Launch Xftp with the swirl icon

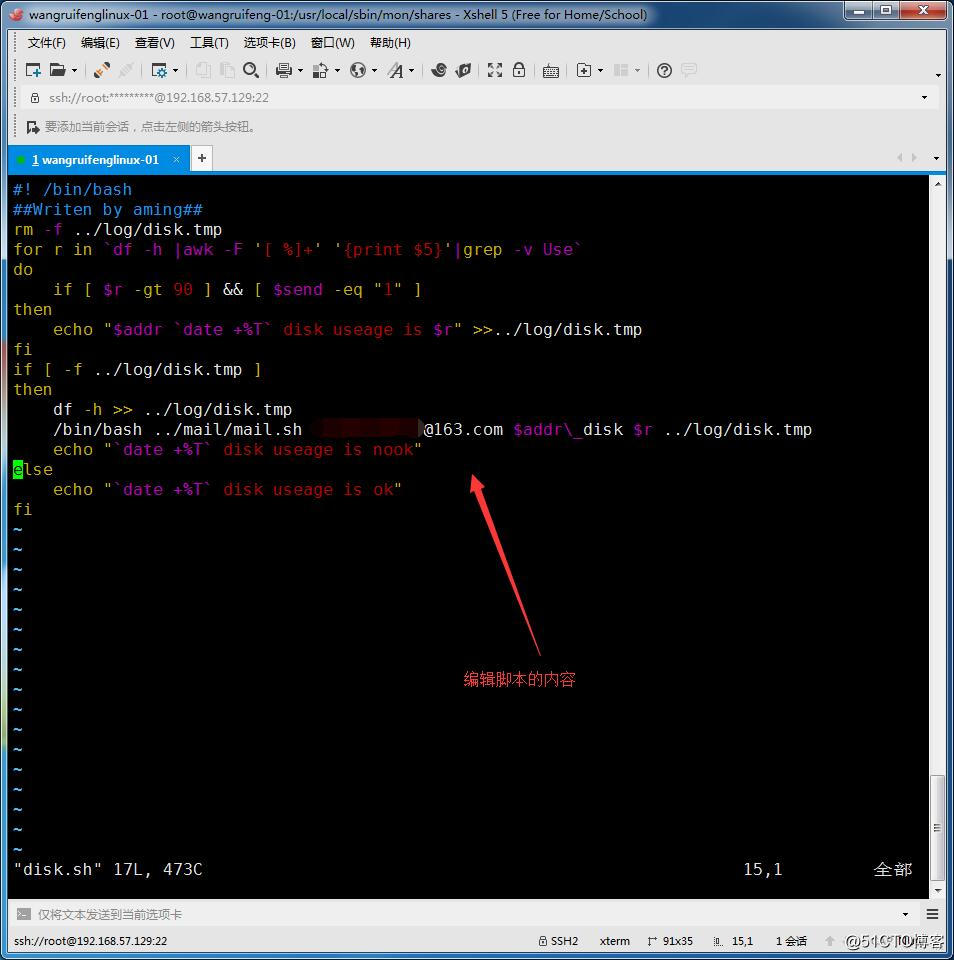438,70
